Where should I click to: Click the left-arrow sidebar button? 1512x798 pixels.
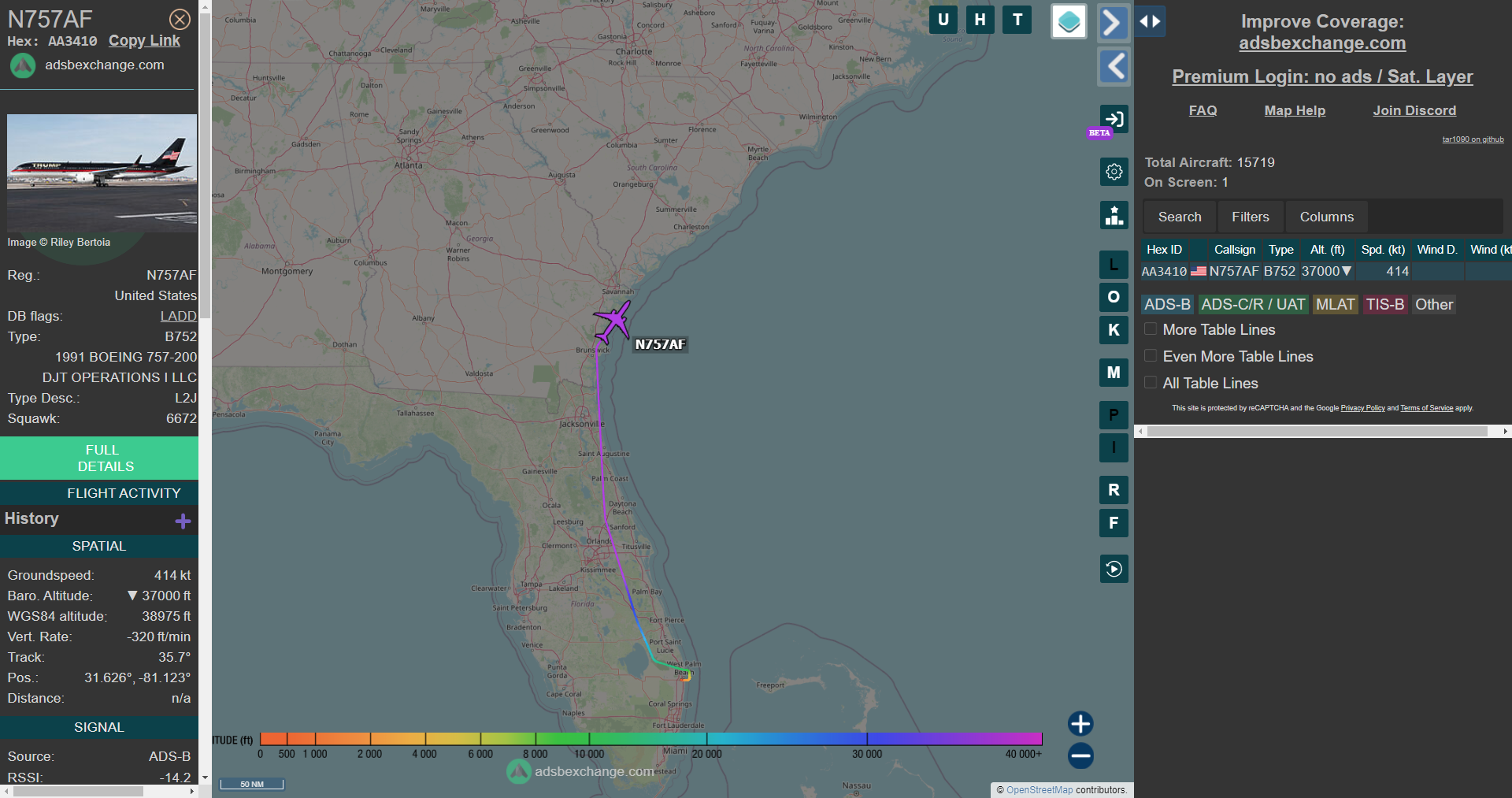[1113, 66]
